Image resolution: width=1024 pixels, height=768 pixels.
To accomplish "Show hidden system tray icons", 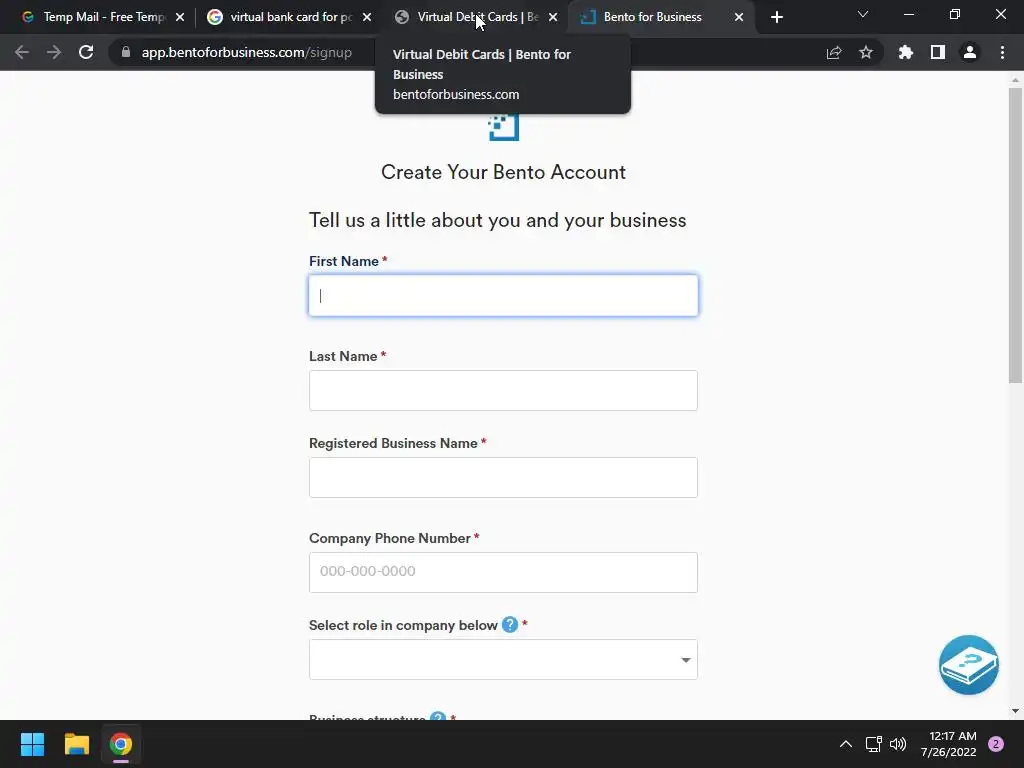I will [x=846, y=744].
